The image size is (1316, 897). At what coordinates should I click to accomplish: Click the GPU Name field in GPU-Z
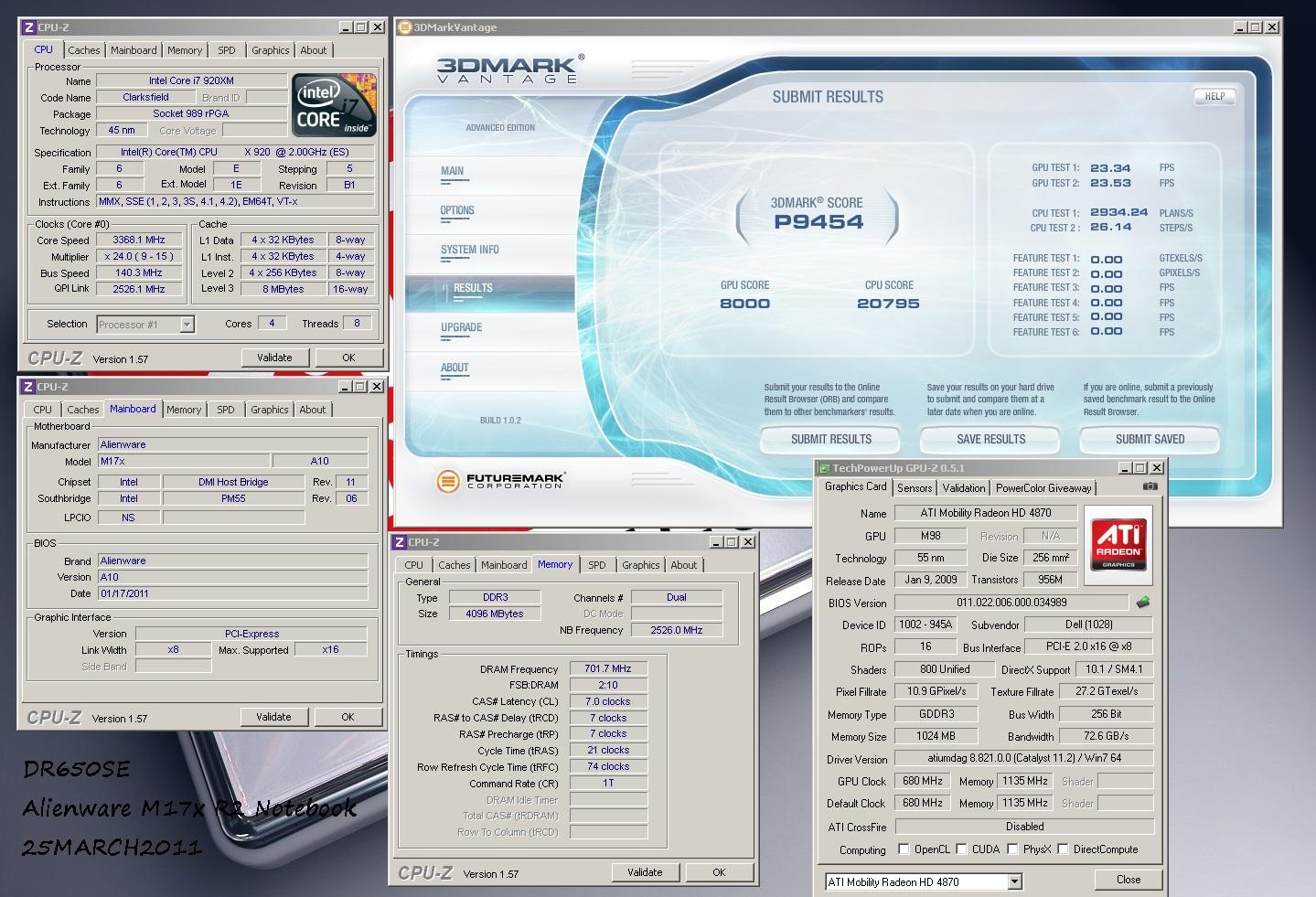coord(986,513)
